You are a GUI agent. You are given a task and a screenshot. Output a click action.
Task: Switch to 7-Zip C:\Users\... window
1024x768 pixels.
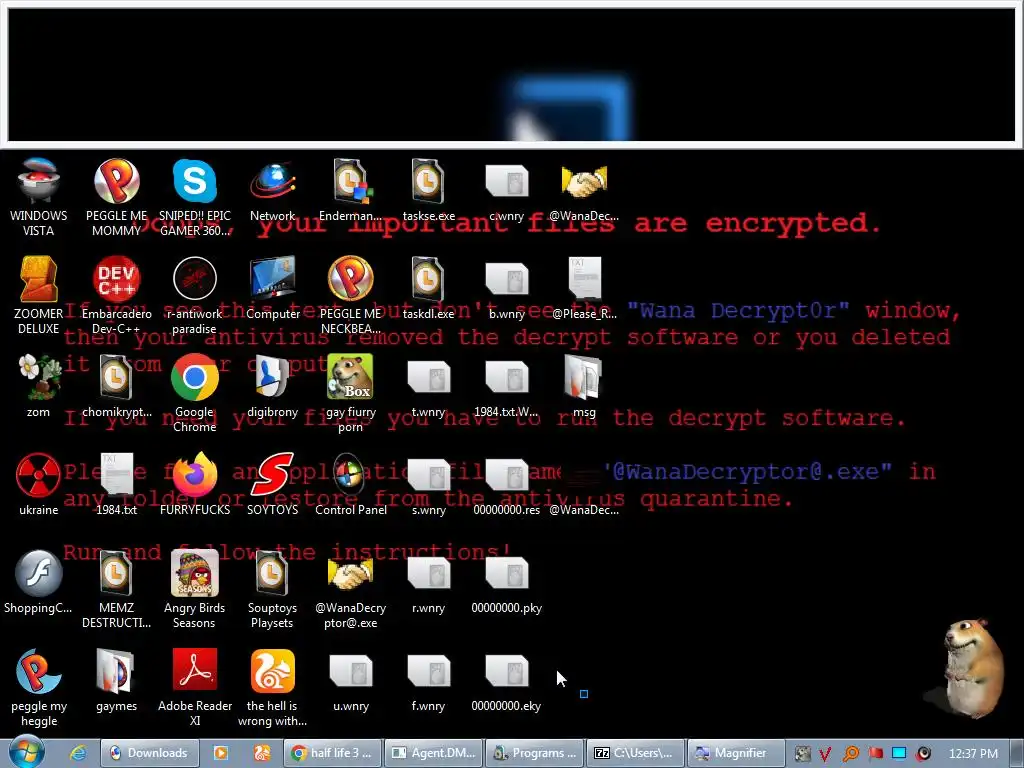point(635,753)
